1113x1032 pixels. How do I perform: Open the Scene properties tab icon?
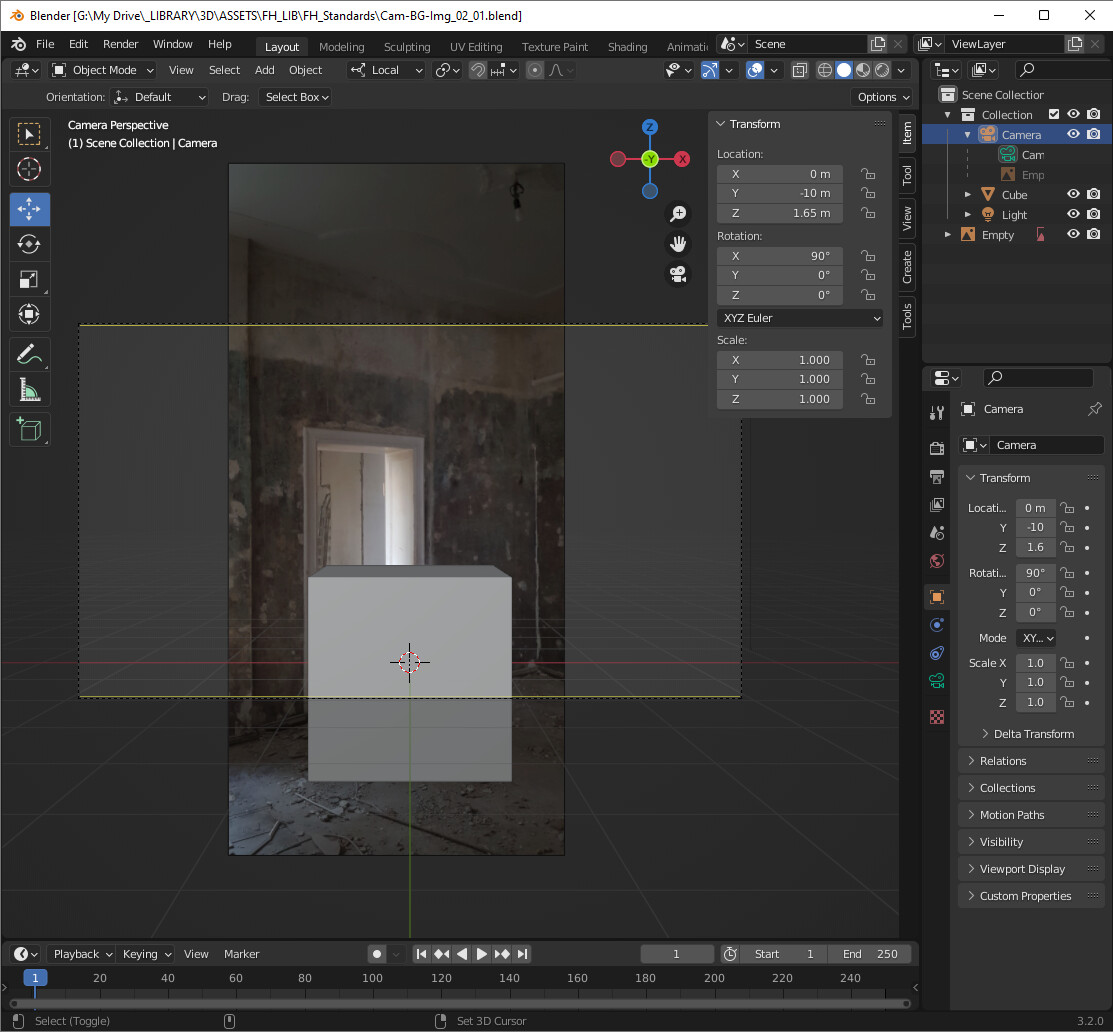click(x=937, y=533)
